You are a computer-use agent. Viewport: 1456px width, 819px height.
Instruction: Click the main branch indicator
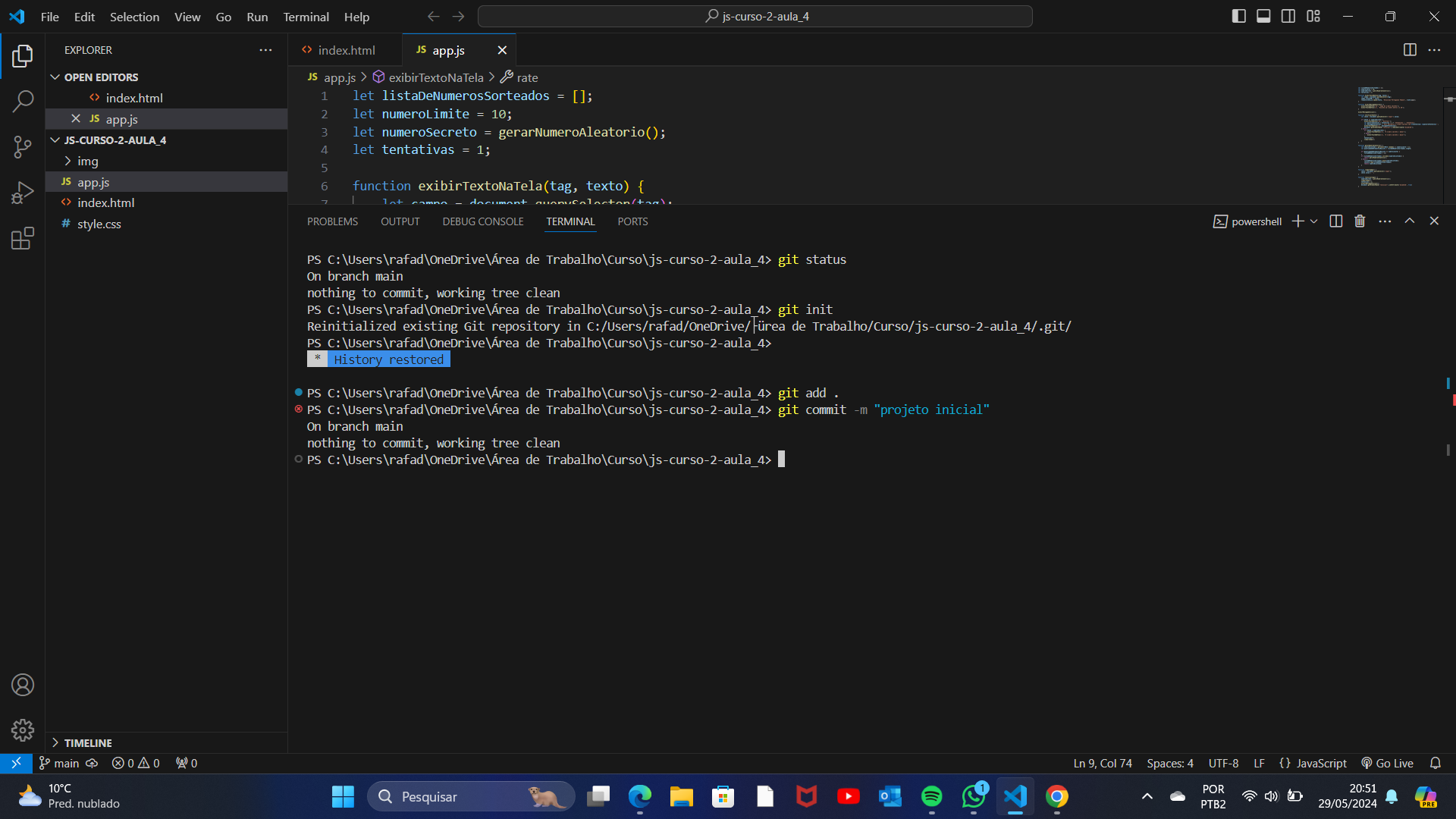click(x=59, y=763)
